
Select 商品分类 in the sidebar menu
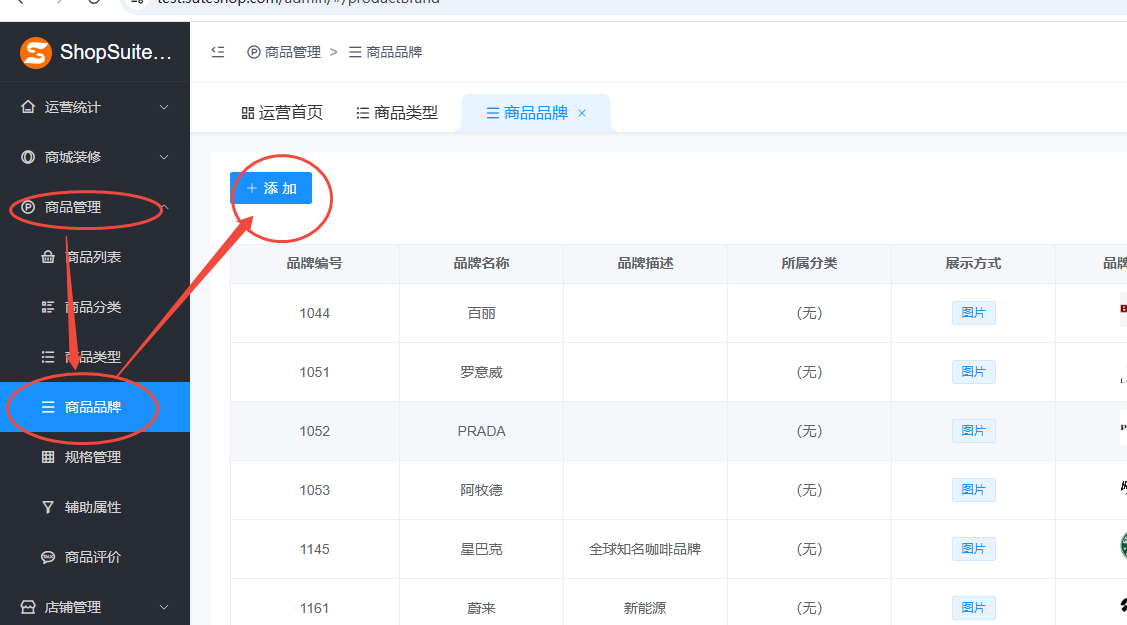[93, 307]
